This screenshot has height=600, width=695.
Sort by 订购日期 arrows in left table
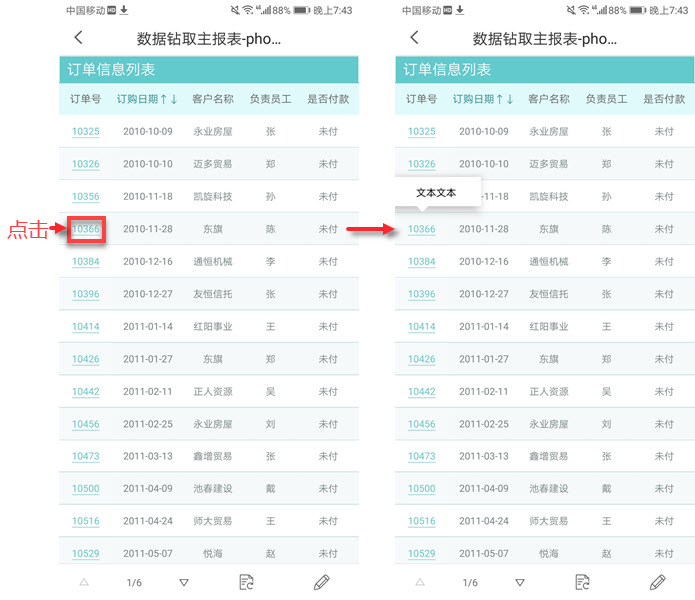point(169,99)
